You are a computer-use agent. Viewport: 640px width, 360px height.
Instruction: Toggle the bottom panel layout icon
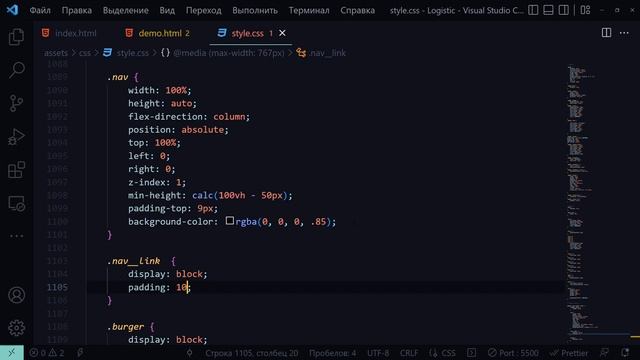[548, 10]
